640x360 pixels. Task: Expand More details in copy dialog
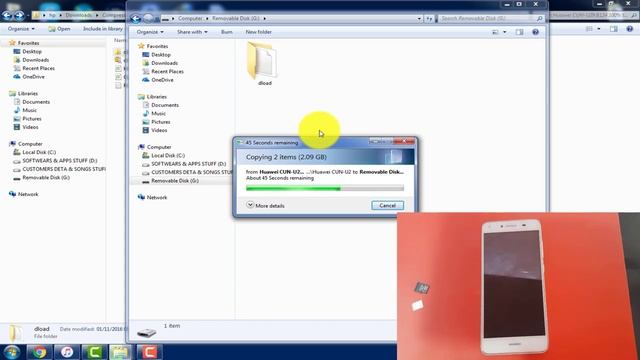(266, 205)
